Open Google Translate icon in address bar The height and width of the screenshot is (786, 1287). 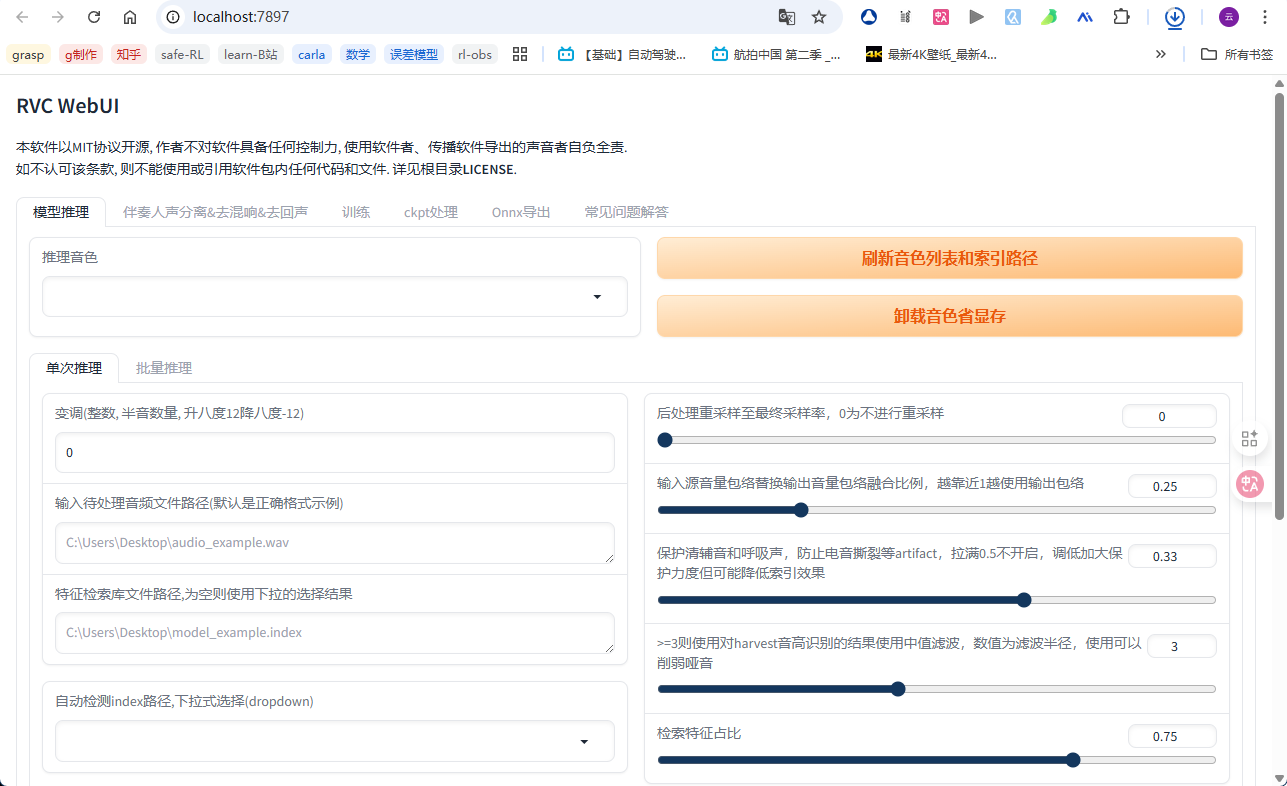point(787,17)
